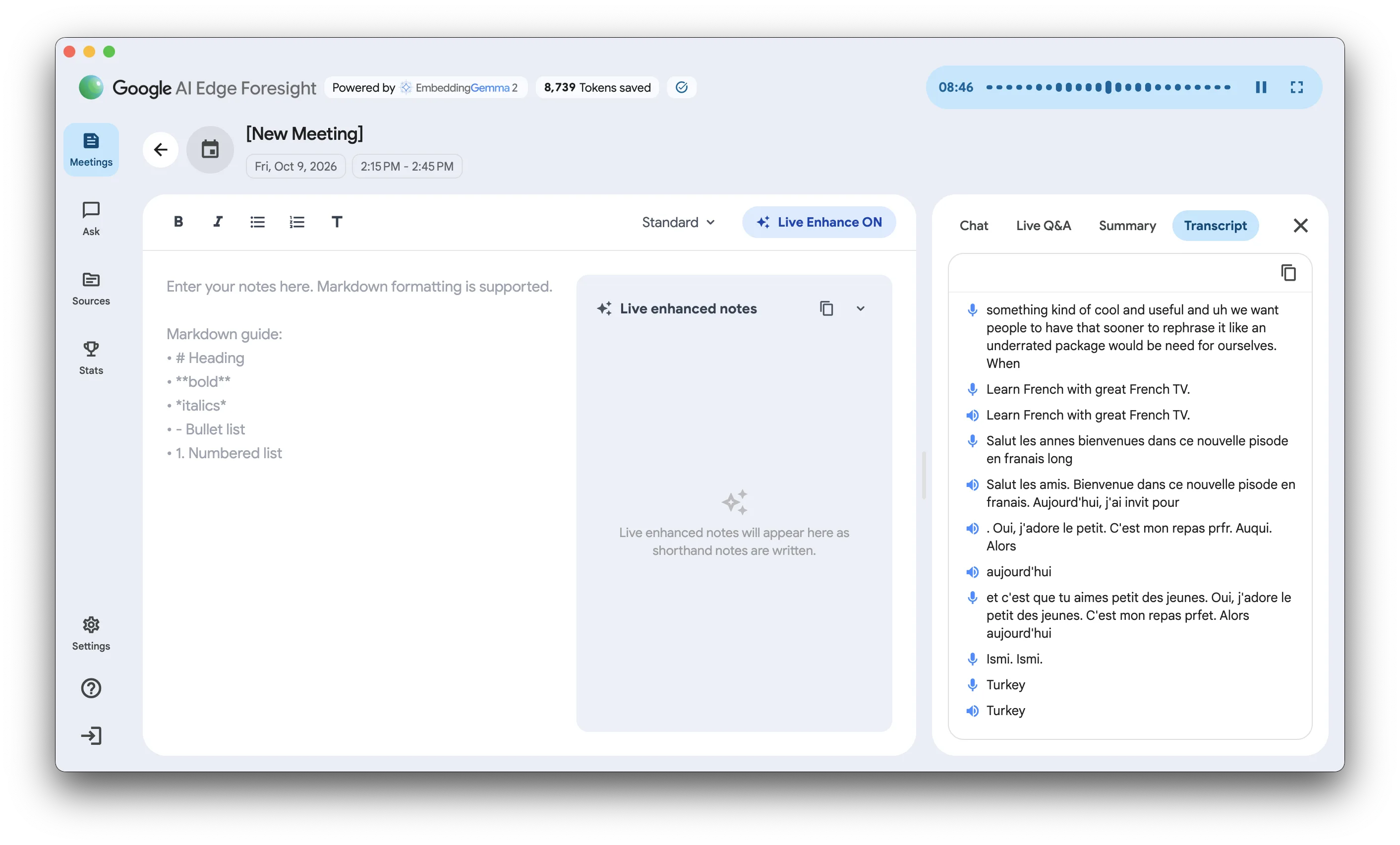Open Sources in the sidebar
The height and width of the screenshot is (845, 1400).
pyautogui.click(x=91, y=288)
